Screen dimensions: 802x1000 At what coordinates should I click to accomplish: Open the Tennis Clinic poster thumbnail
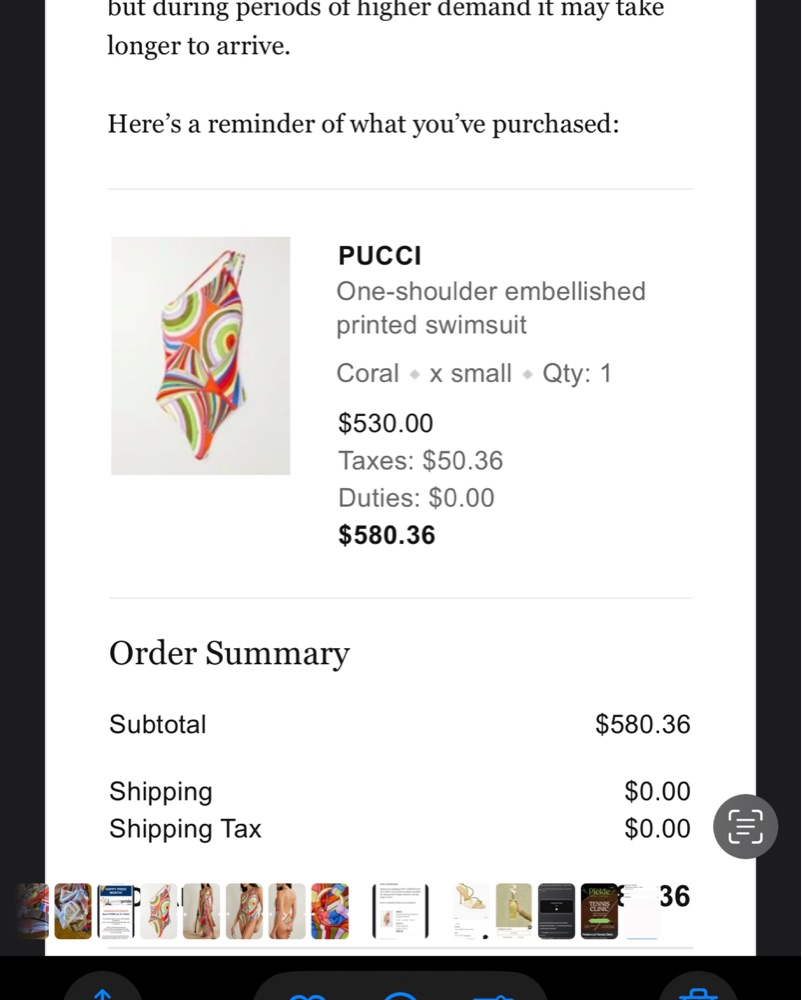pos(599,911)
